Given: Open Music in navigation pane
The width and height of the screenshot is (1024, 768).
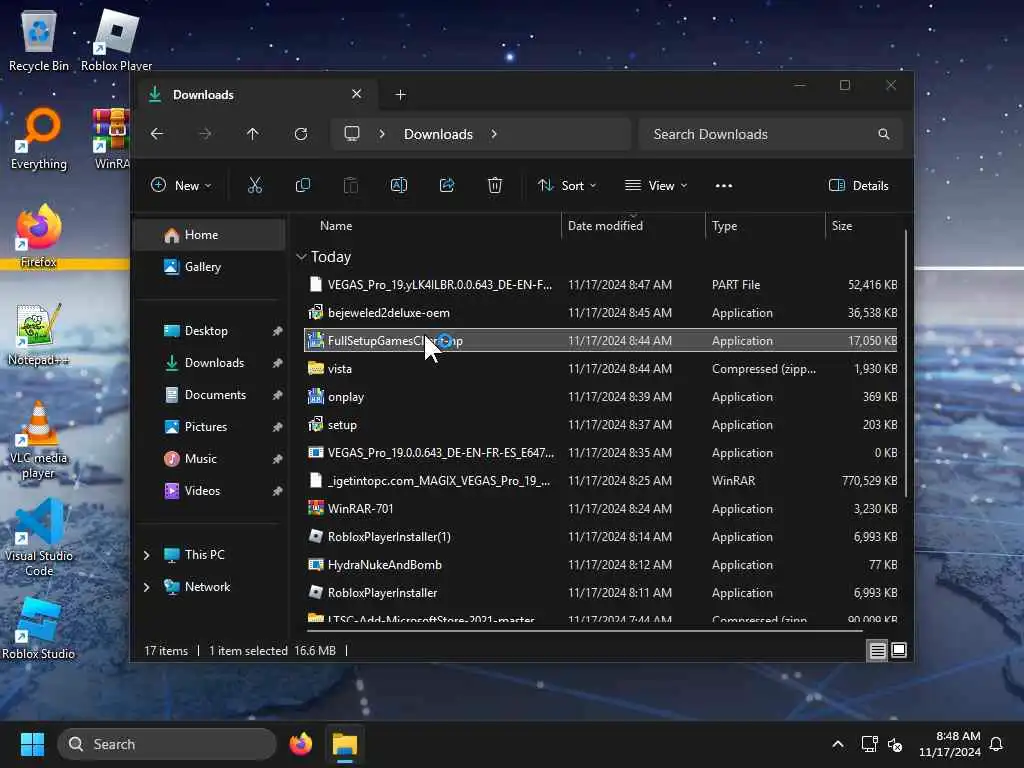Looking at the screenshot, I should coord(209,458).
